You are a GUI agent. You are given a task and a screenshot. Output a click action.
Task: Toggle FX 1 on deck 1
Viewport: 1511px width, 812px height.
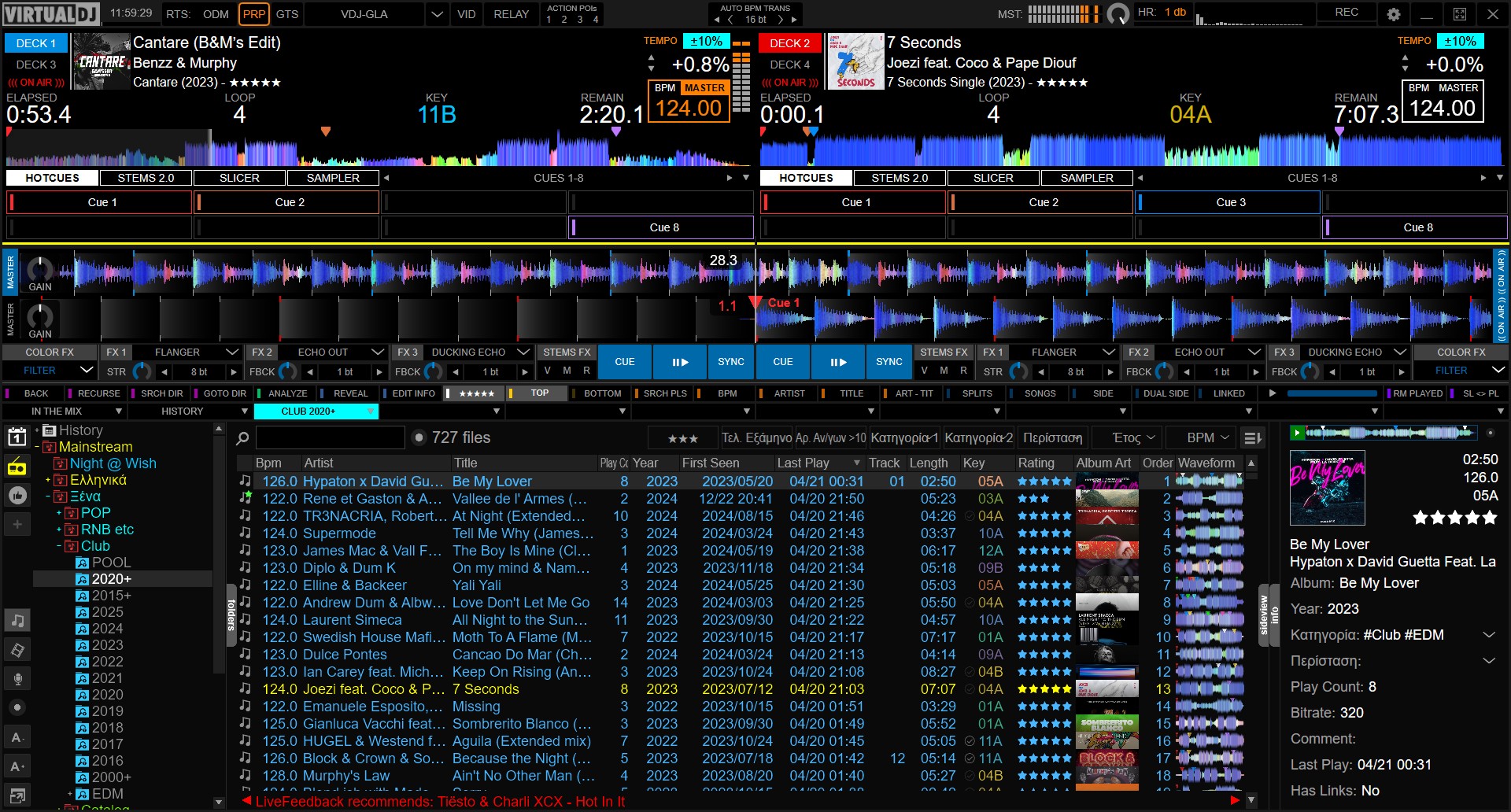pyautogui.click(x=116, y=352)
